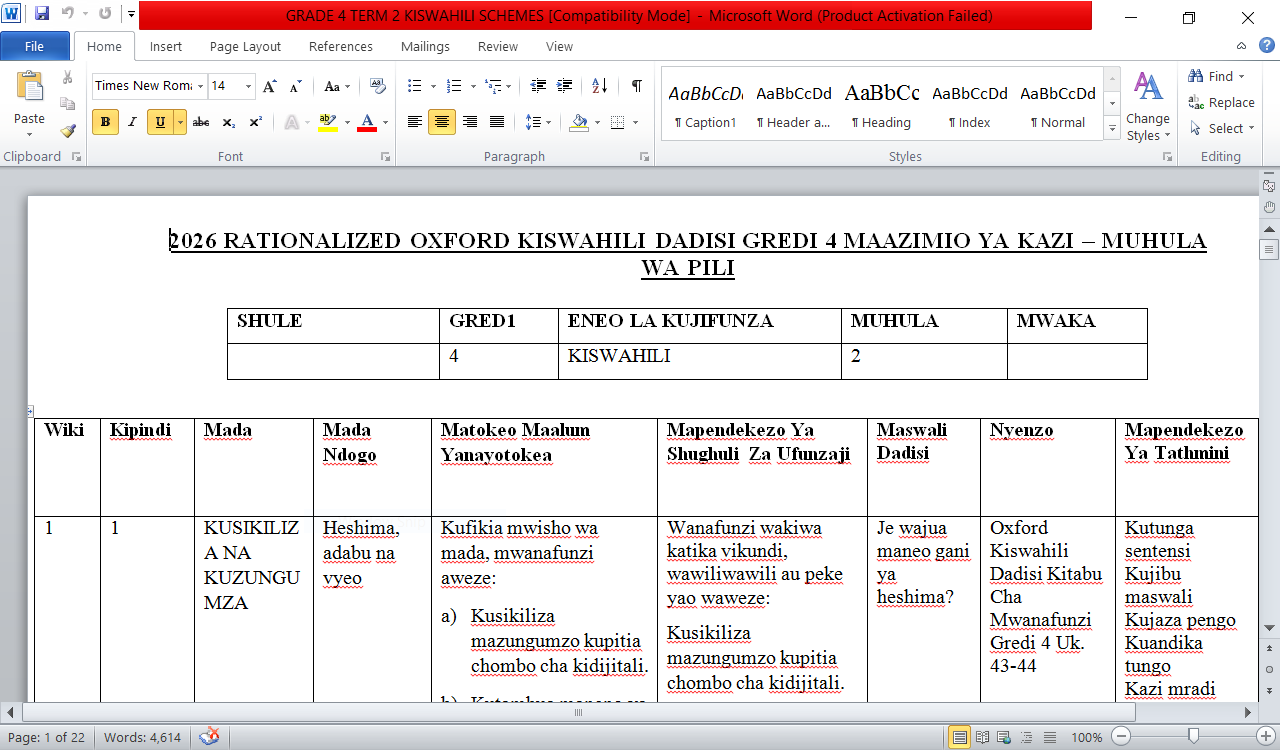
Task: Toggle Bold formatting off
Action: [x=105, y=122]
